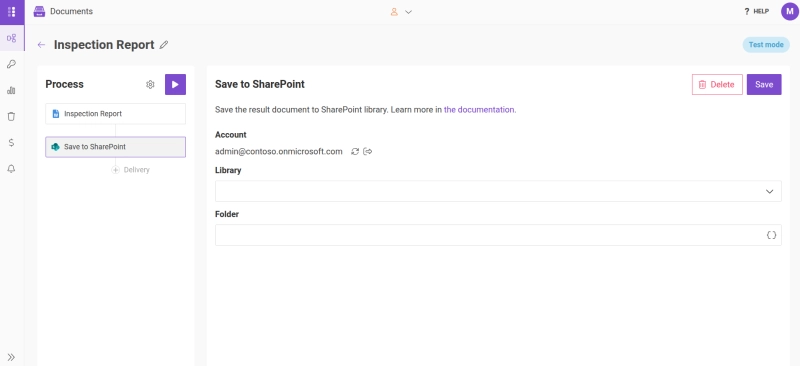Expand the sidebar with double chevron

tap(11, 357)
